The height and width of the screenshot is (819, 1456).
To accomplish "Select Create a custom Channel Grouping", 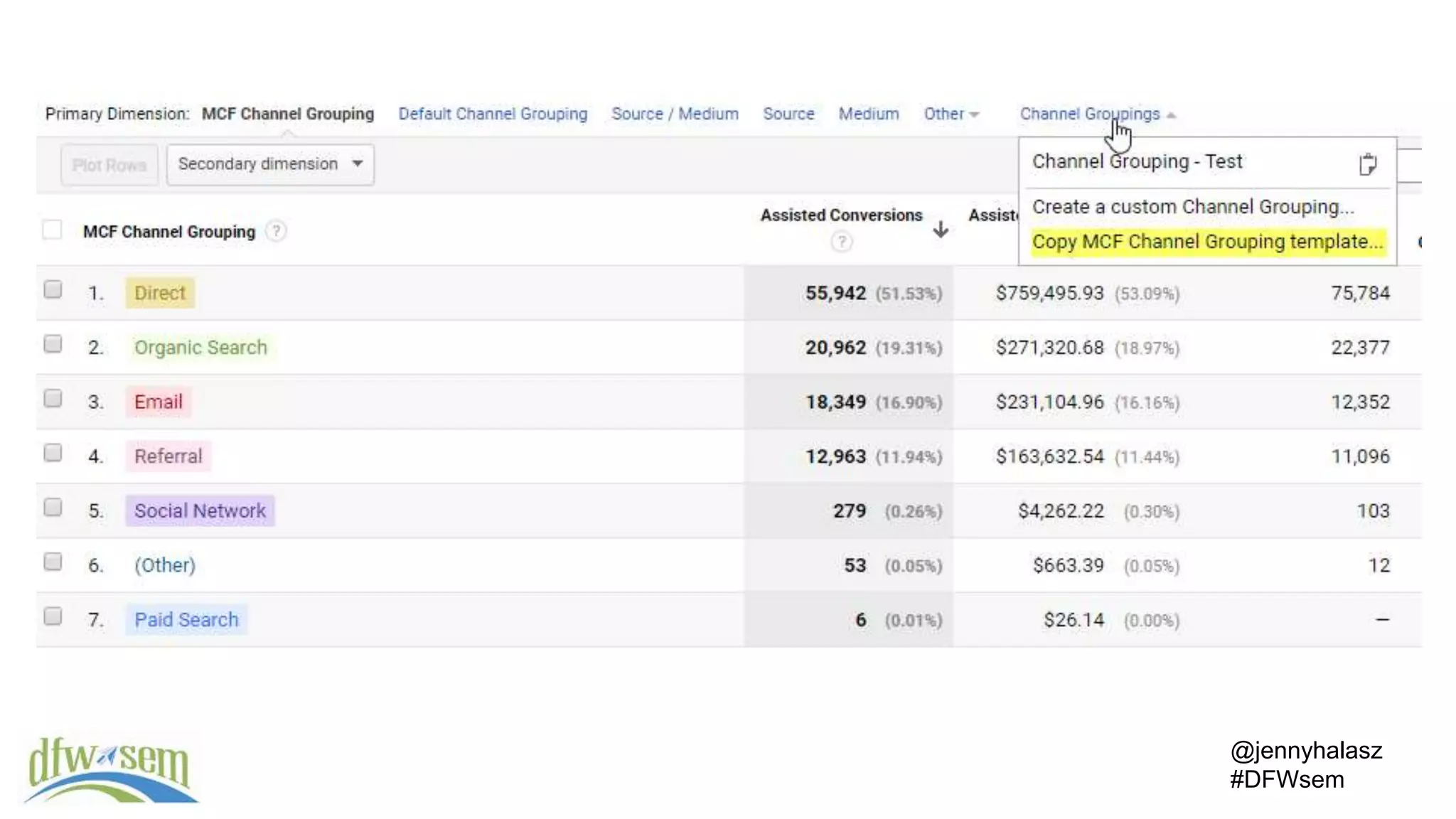I will coord(1192,207).
